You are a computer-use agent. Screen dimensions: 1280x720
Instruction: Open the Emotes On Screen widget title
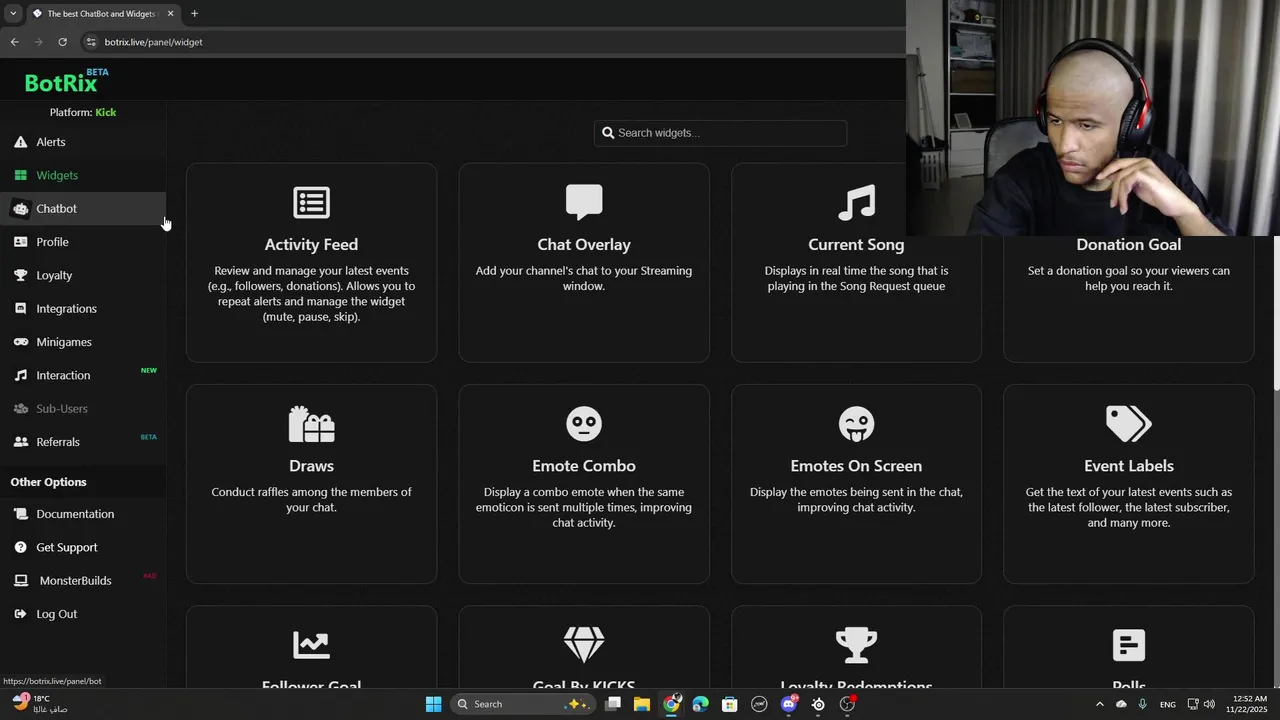[x=856, y=466]
